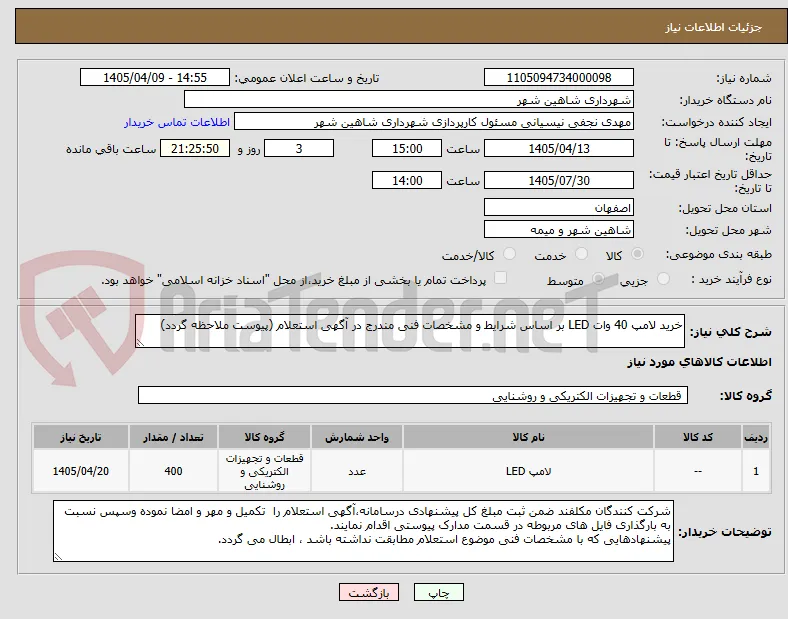The width and height of the screenshot is (788, 619).
Task: Click the تعداد / مقدار column header
Action: [173, 437]
